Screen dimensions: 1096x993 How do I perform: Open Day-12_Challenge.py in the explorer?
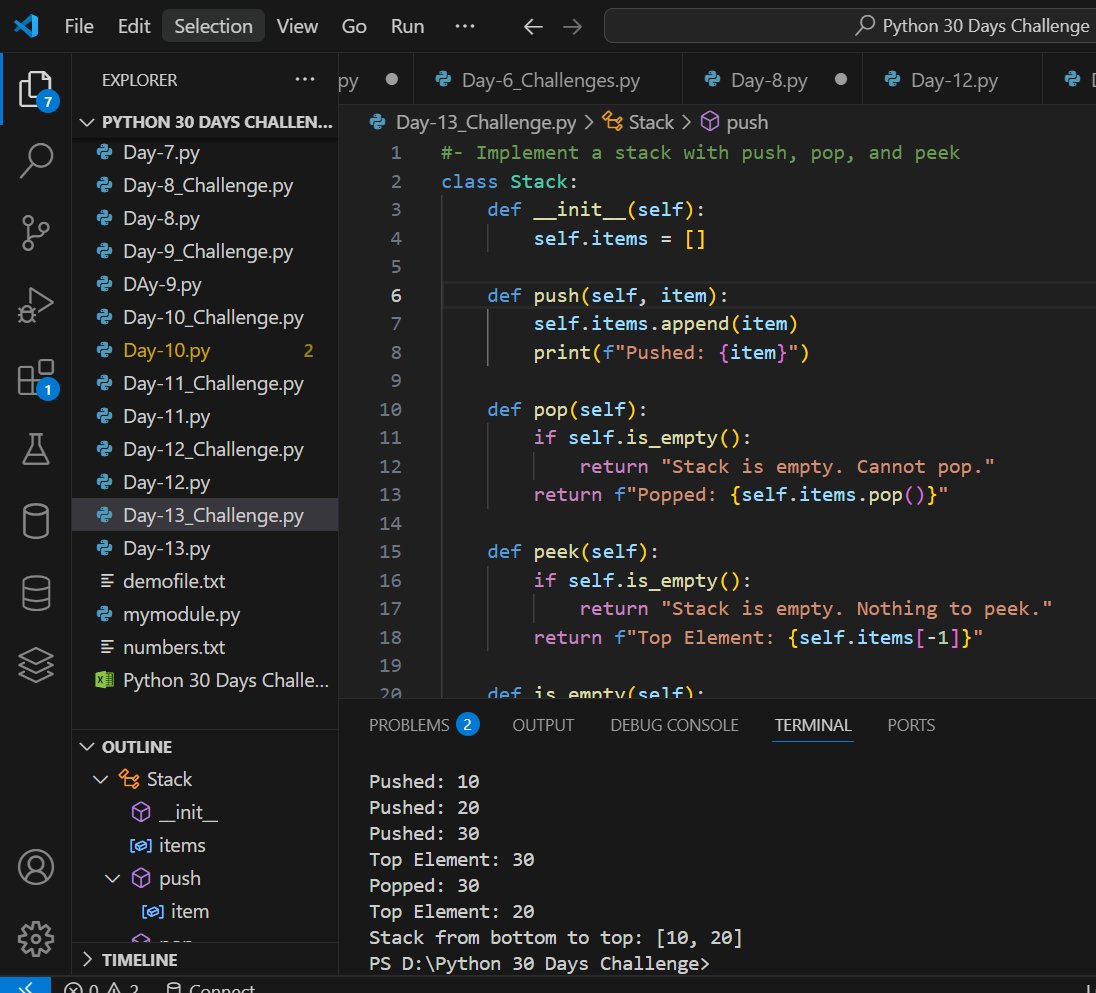[x=206, y=449]
